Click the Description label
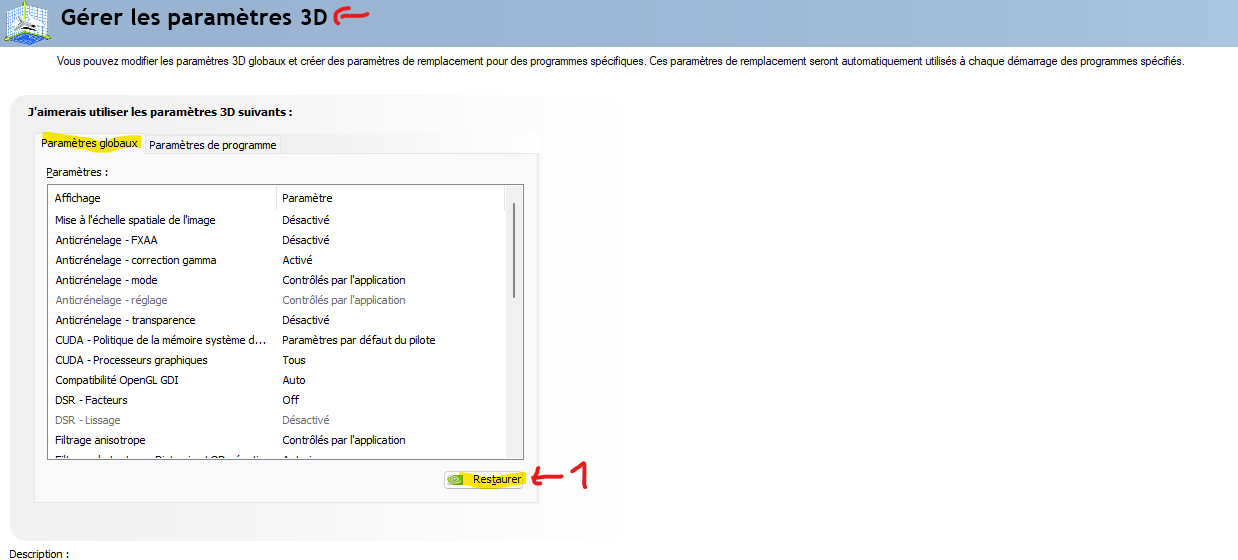Viewport: 1238px width, 560px height. (39, 553)
